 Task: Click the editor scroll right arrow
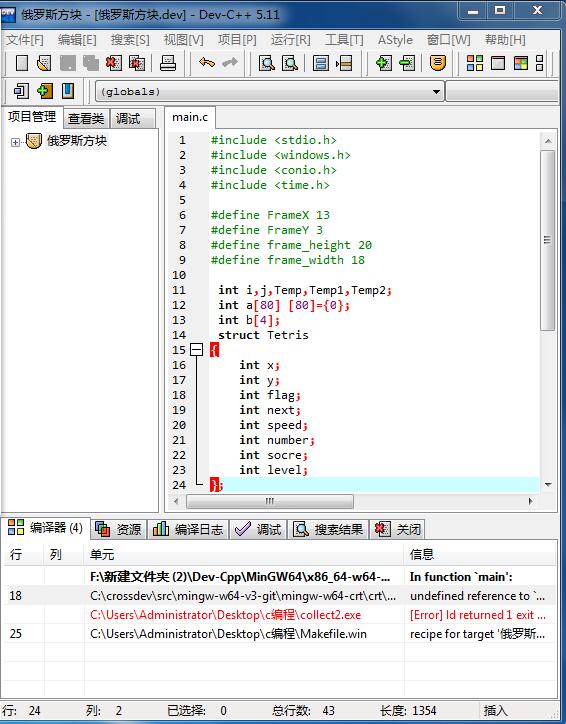530,501
